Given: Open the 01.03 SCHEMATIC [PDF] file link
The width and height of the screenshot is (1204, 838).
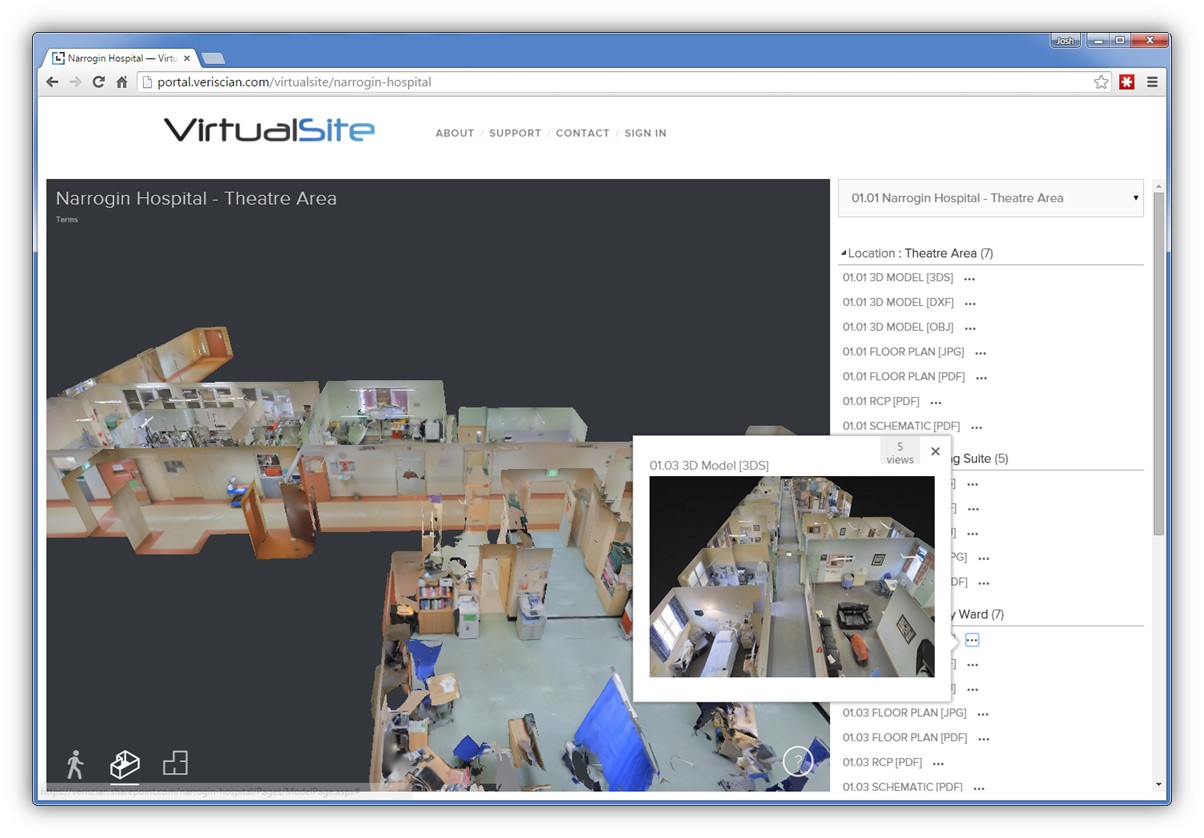Looking at the screenshot, I should coord(902,788).
